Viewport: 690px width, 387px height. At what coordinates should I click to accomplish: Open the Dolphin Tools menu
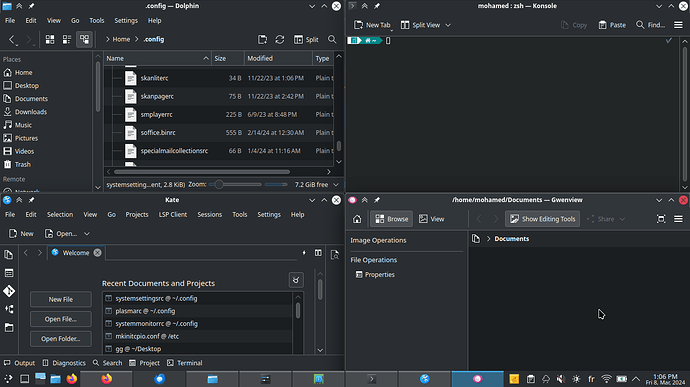tap(97, 21)
